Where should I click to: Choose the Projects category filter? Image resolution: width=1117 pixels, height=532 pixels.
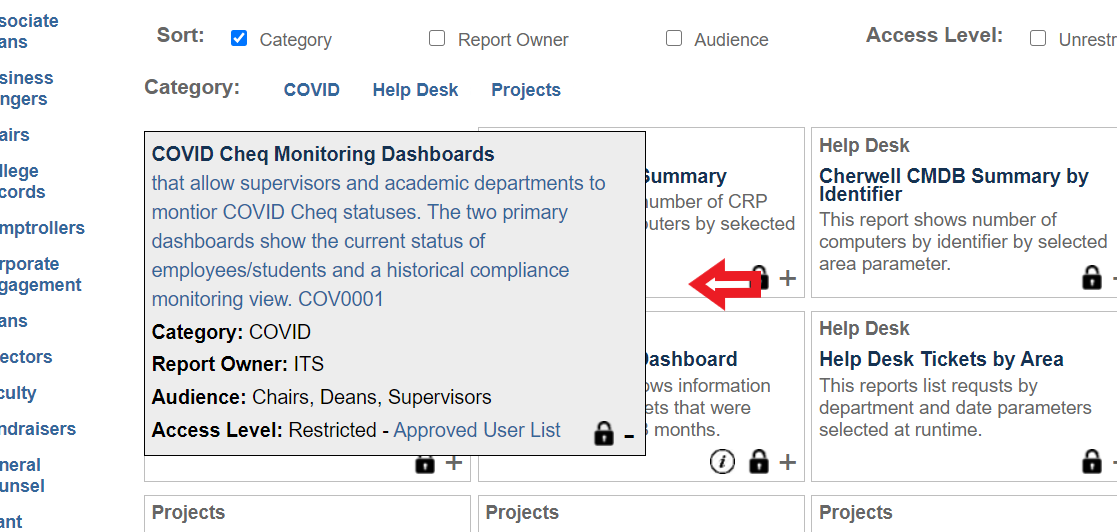tap(526, 90)
